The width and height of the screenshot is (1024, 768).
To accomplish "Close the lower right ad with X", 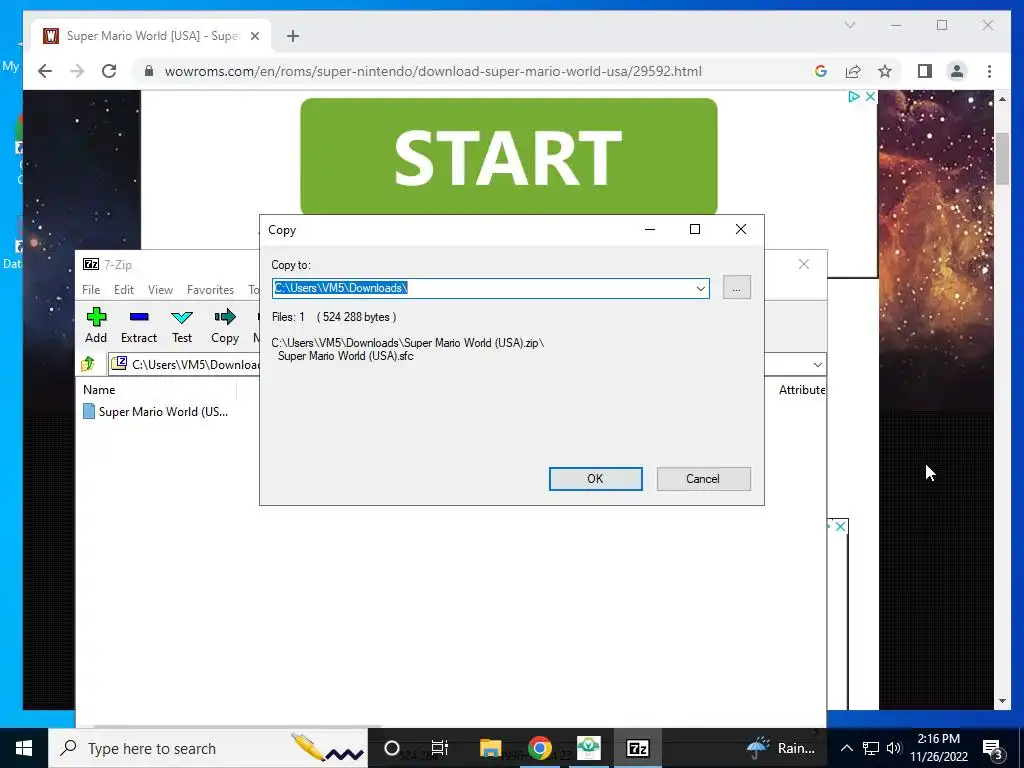I will (x=840, y=526).
